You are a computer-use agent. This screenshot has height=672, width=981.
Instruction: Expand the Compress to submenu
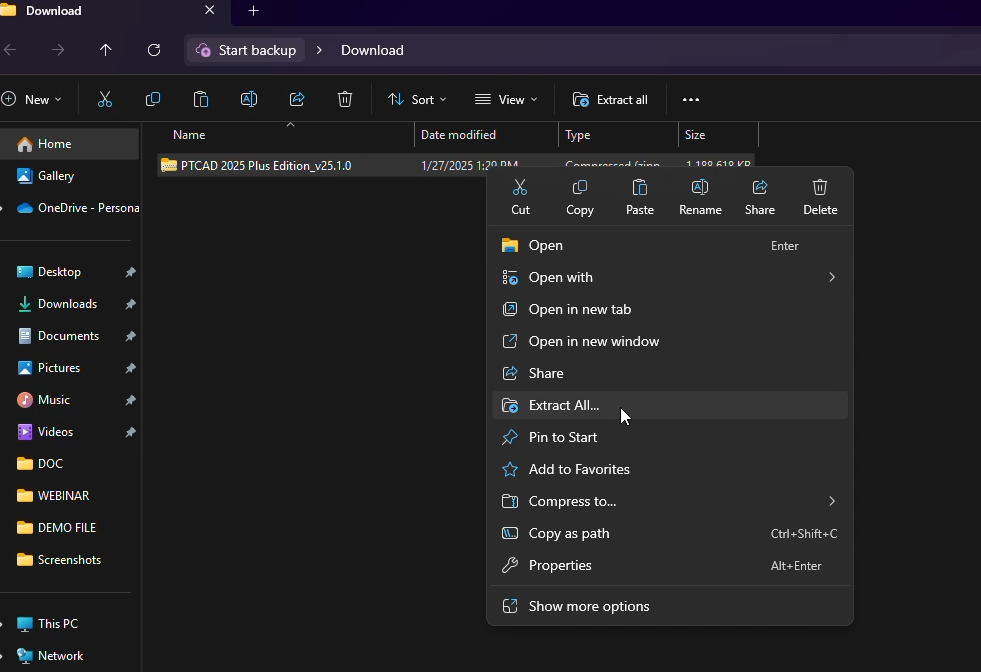(x=831, y=501)
